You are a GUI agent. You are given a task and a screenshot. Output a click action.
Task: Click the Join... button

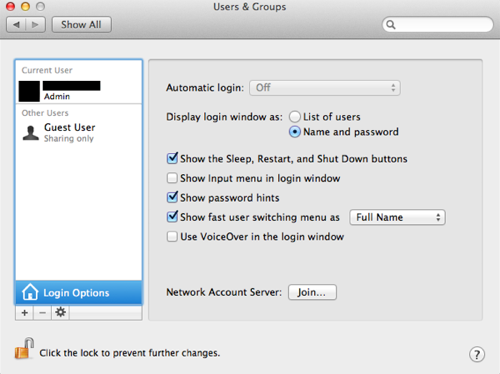[312, 292]
